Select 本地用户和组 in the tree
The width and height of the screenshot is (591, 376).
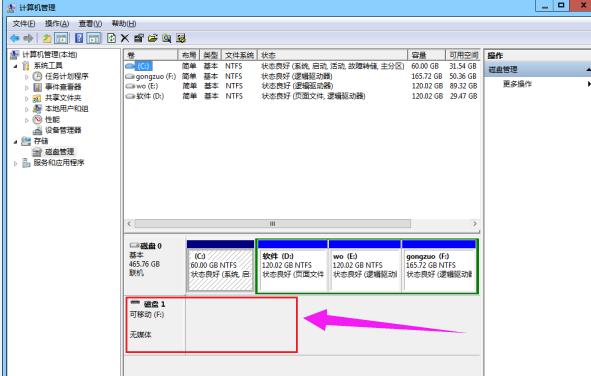point(66,109)
